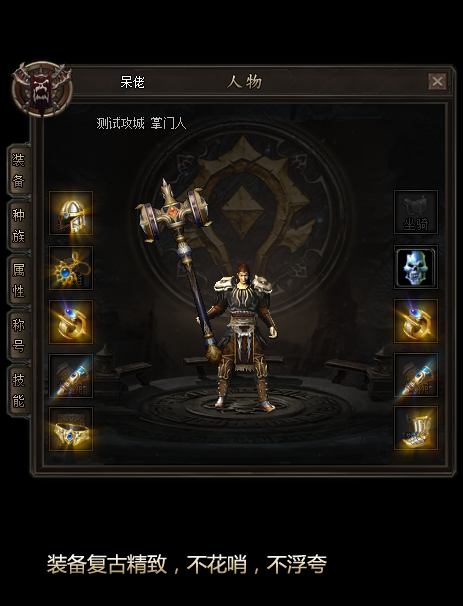Open the 属性 attributes tab
Screen dimensions: 463x606
[19, 281]
